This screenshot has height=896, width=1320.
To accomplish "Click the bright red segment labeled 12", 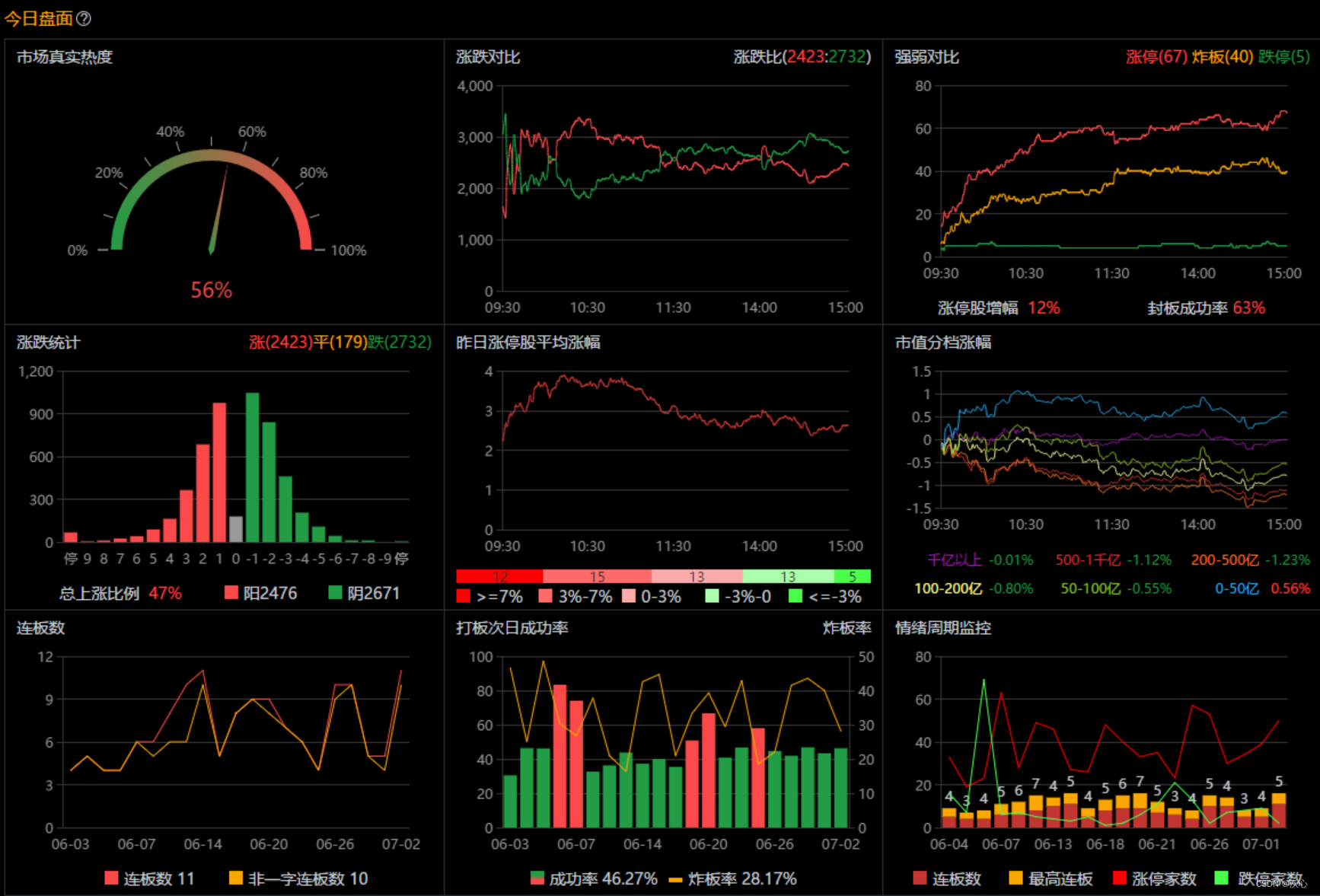I will [499, 576].
